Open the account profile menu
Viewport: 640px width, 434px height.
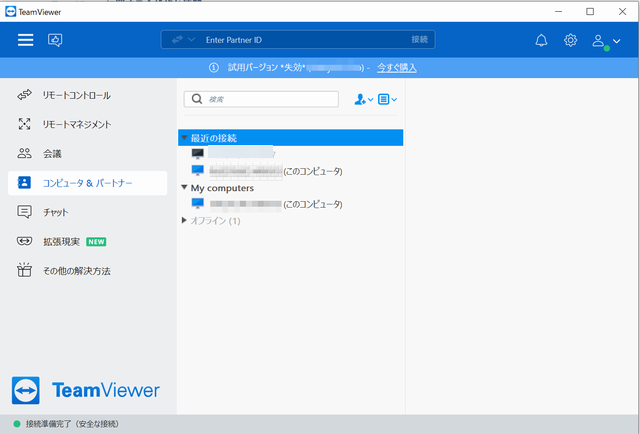click(606, 41)
